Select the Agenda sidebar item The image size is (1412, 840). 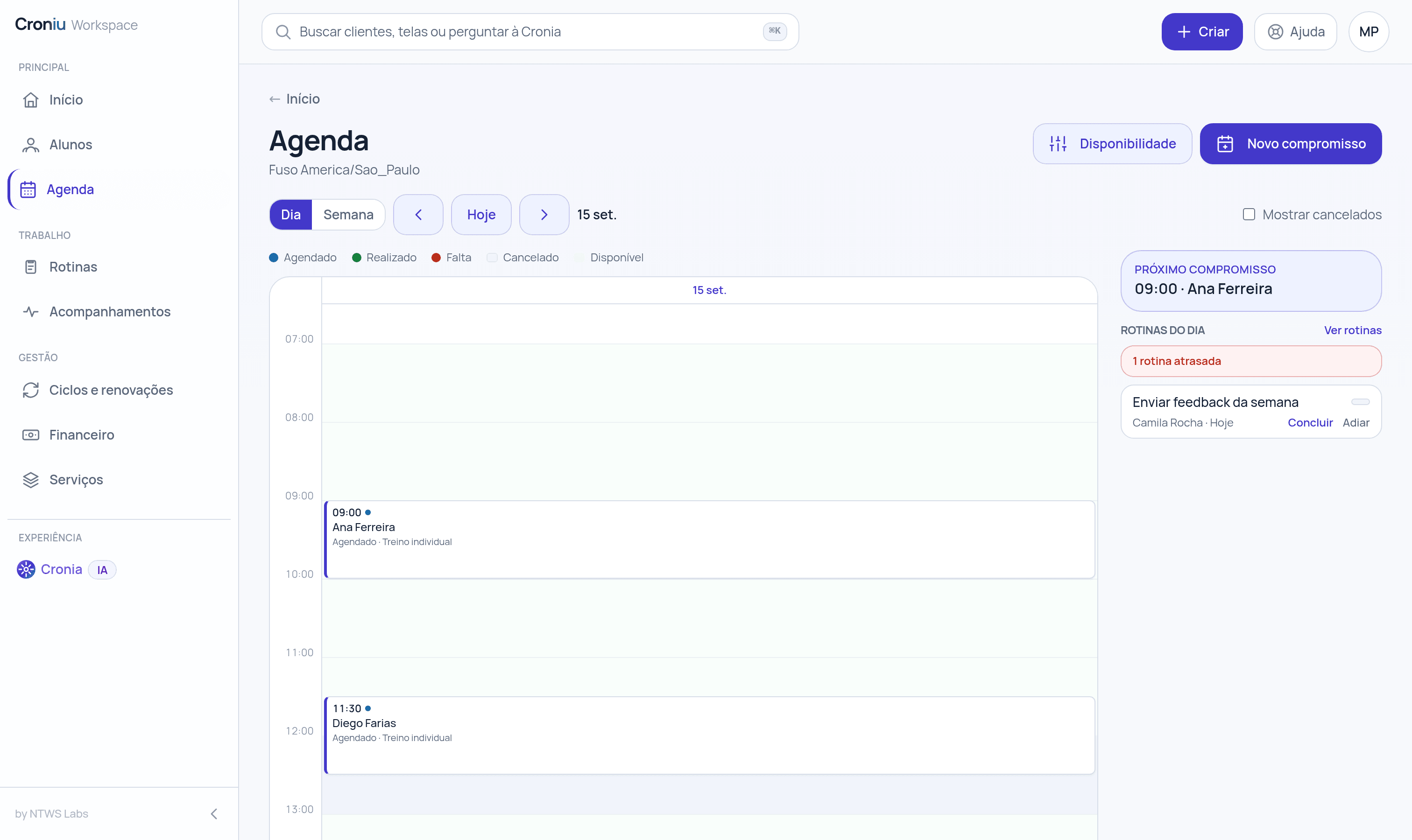click(119, 189)
